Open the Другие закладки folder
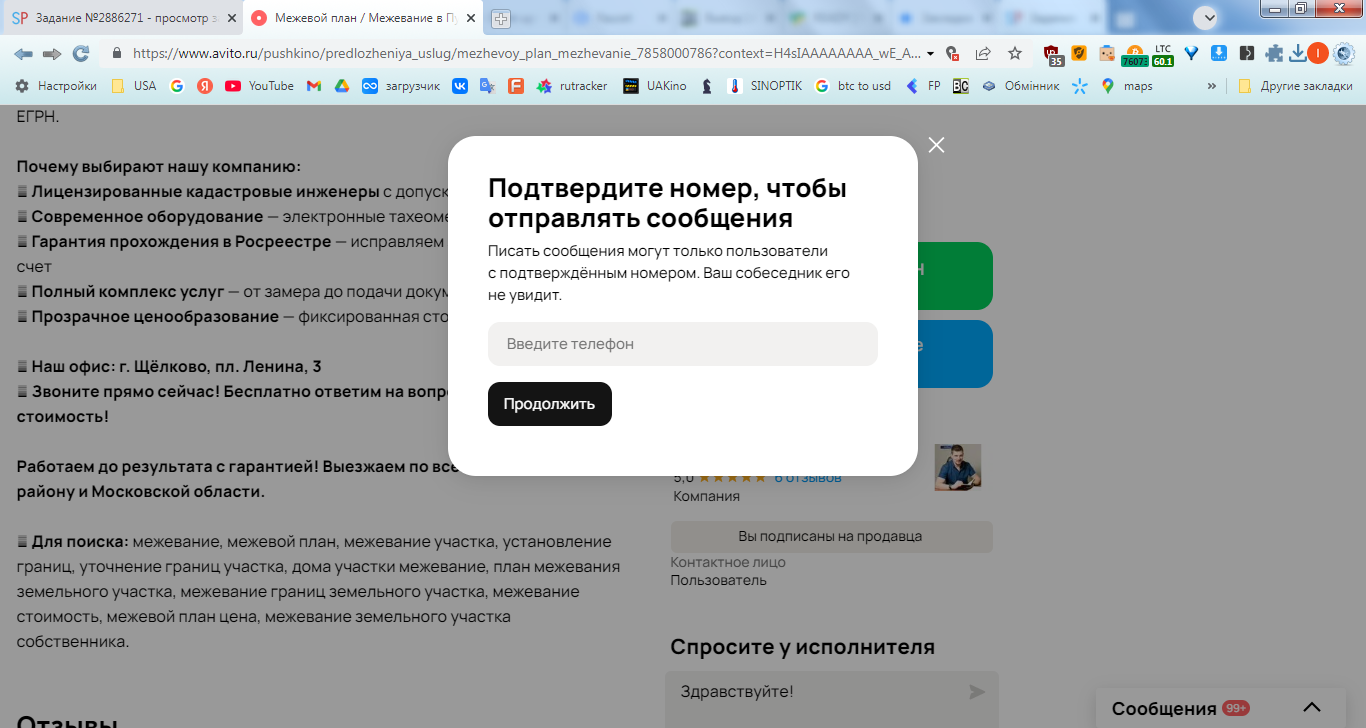 (x=1296, y=86)
